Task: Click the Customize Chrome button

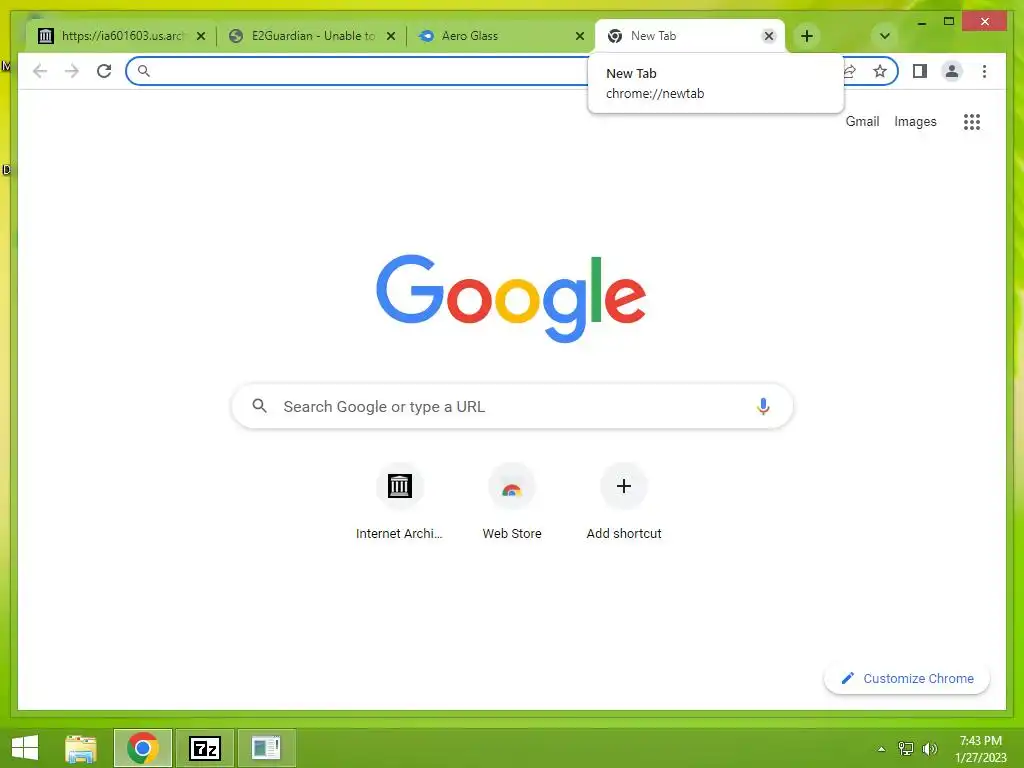Action: [x=907, y=679]
